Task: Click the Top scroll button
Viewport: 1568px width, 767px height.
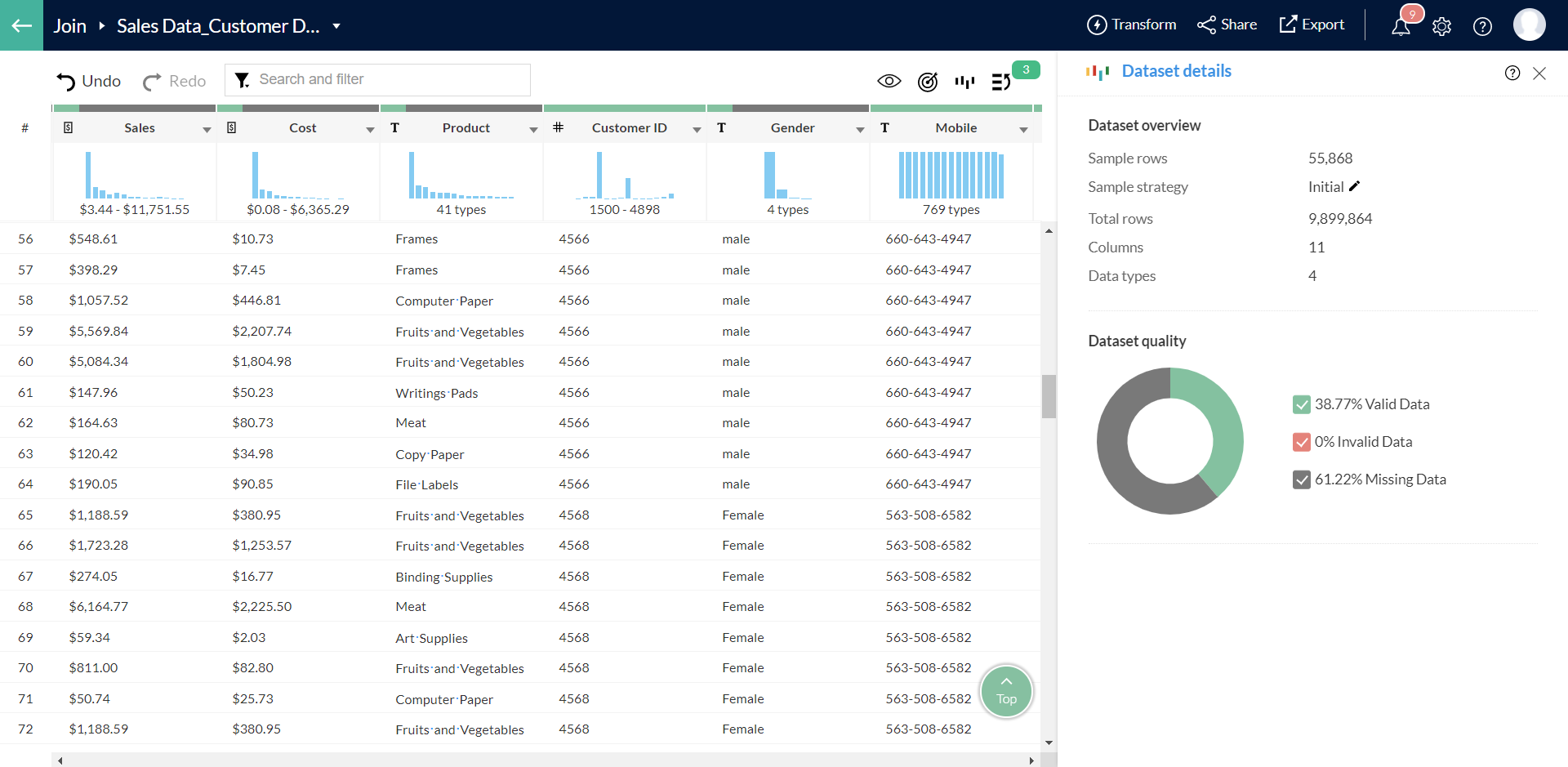Action: 1006,691
